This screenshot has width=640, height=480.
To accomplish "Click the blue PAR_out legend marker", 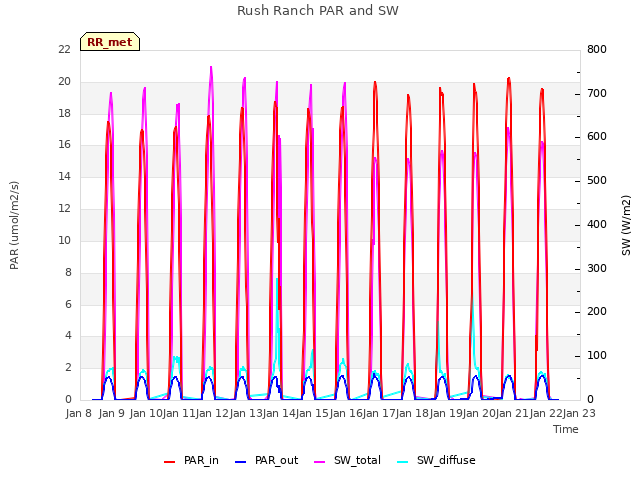I will 241,462.
